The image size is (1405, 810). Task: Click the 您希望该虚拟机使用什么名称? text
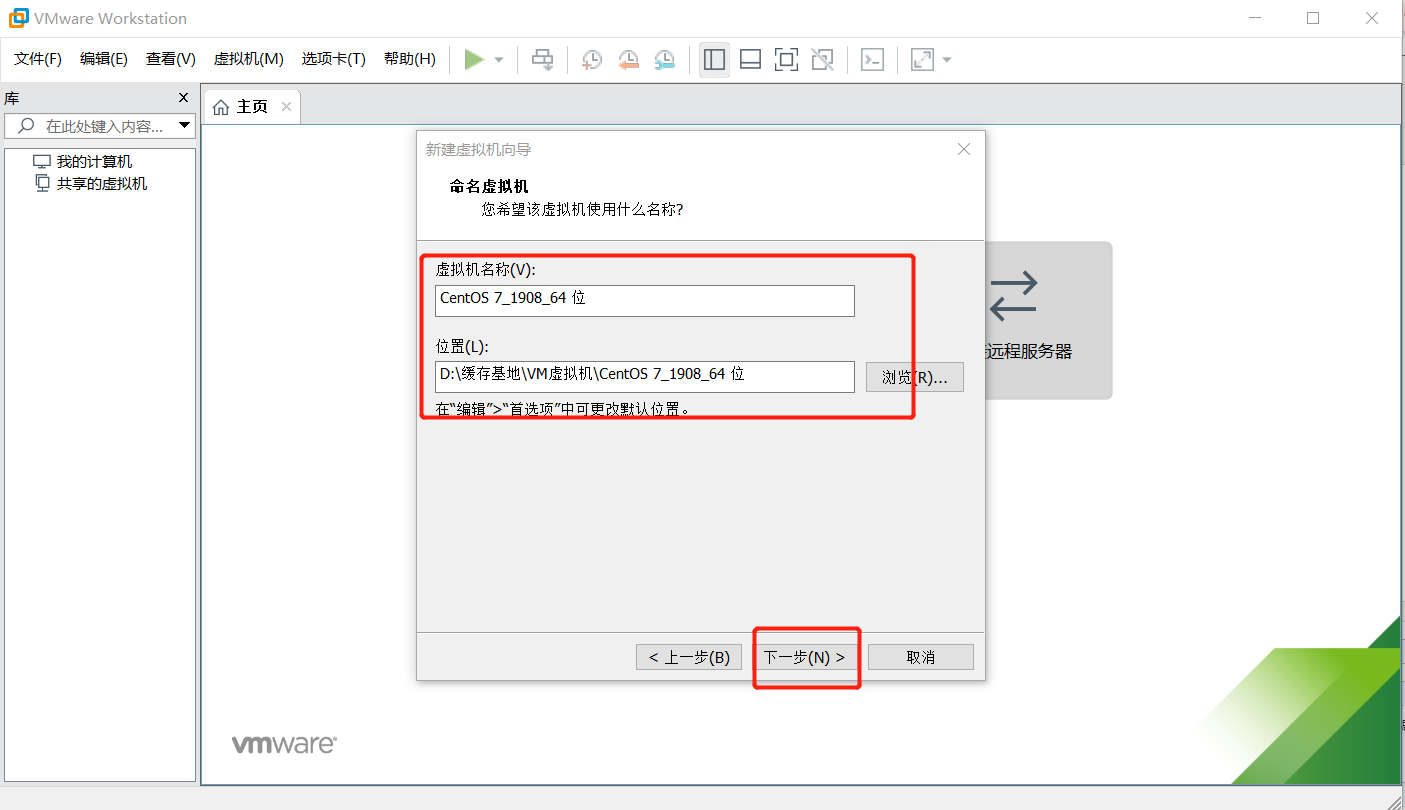pyautogui.click(x=583, y=209)
